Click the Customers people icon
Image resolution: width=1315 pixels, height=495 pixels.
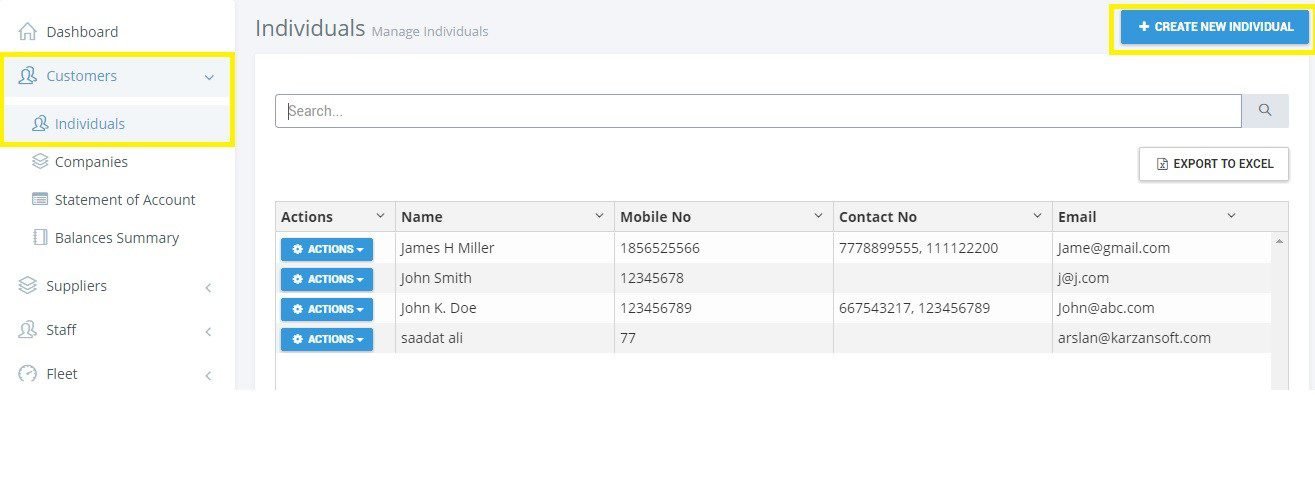click(x=28, y=76)
